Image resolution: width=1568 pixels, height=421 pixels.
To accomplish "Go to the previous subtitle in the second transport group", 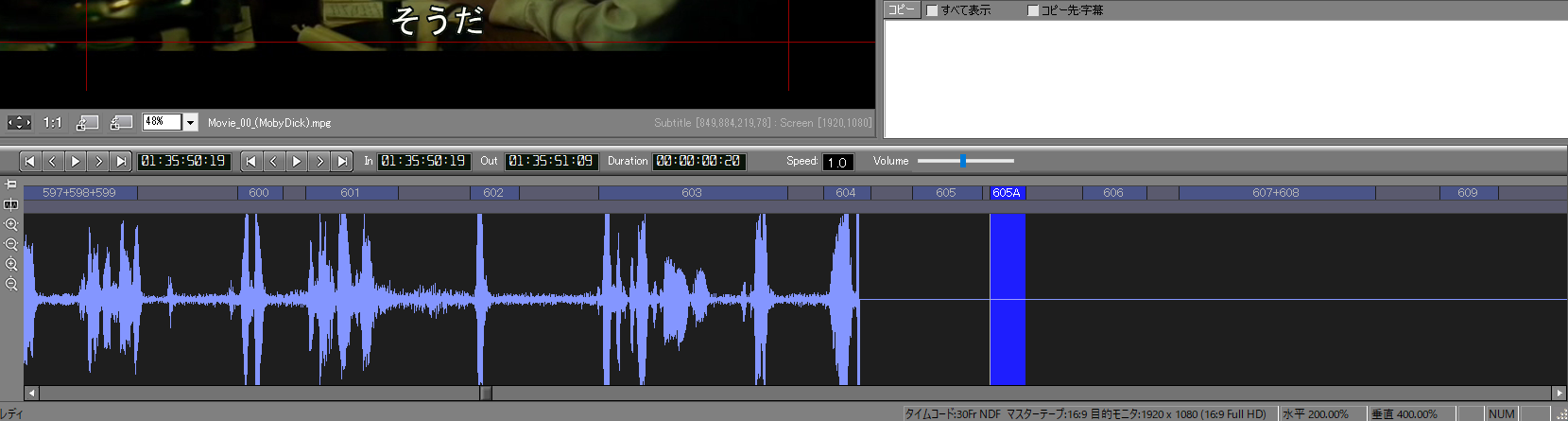I will pyautogui.click(x=273, y=161).
